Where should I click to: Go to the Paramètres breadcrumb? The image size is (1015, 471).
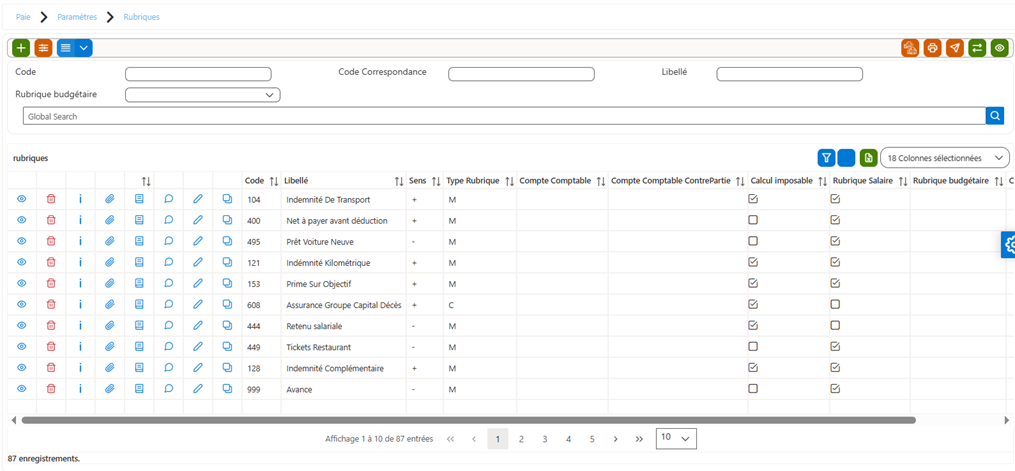click(77, 17)
